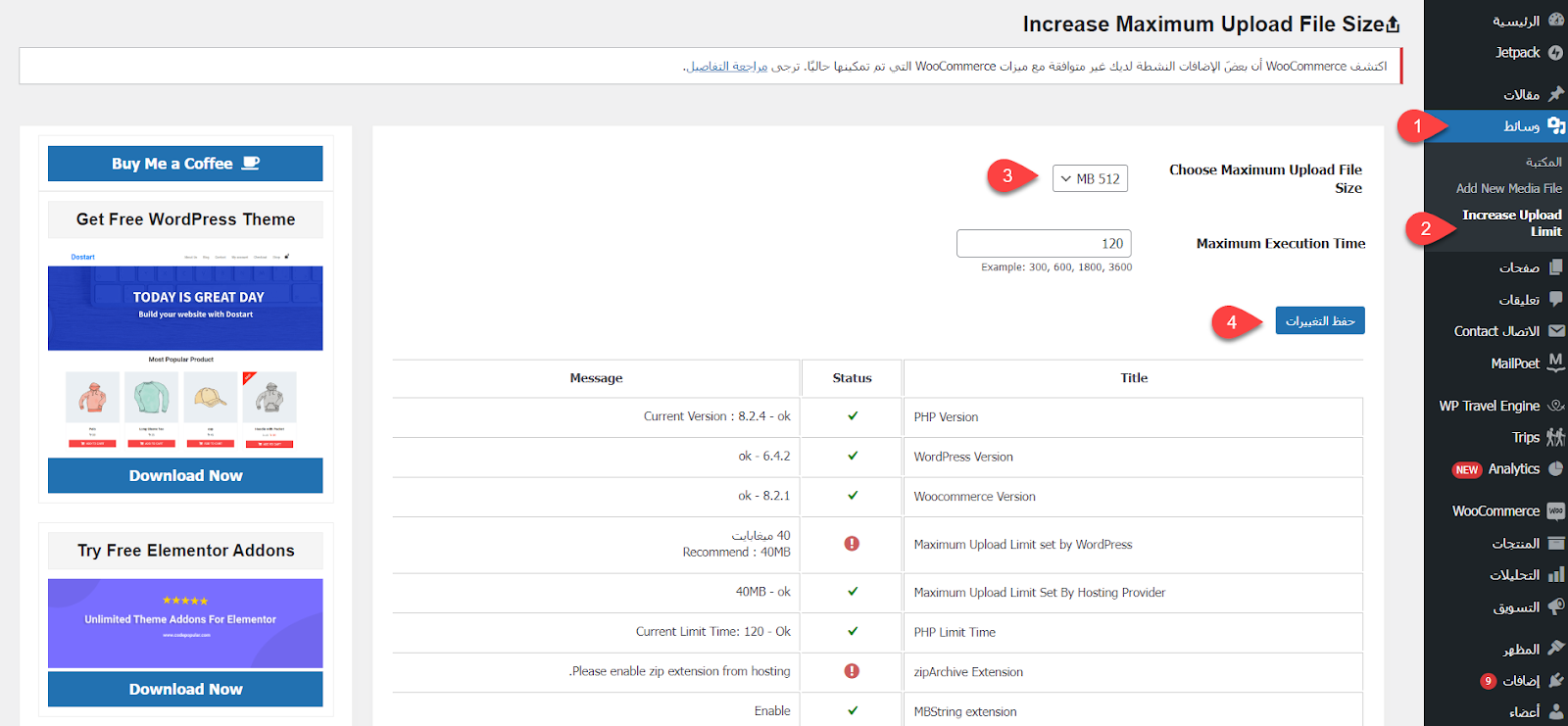Screen dimensions: 1568x726
Task: Click the WP Travel Engine icon
Action: 1555,406
